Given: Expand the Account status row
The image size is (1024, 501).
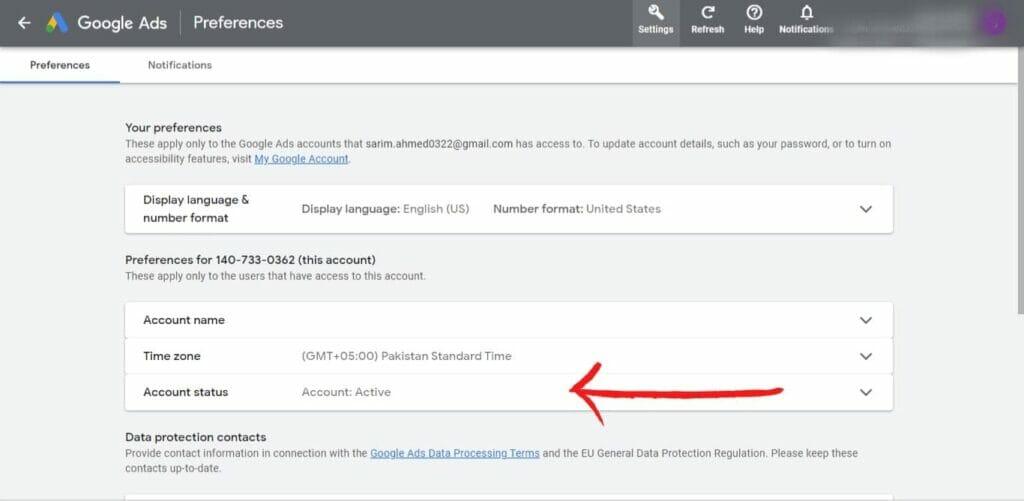Looking at the screenshot, I should [865, 392].
